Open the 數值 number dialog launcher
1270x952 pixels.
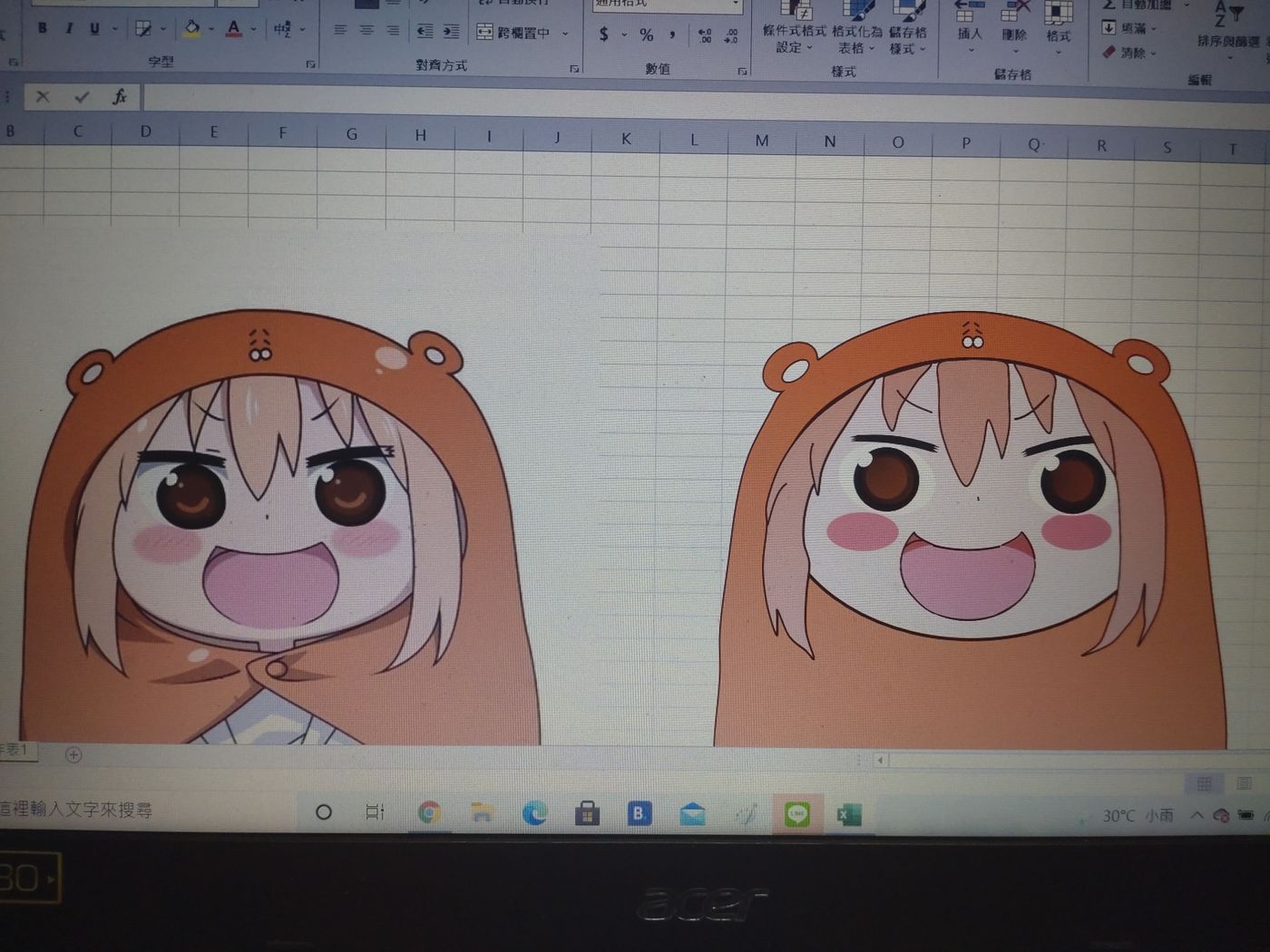743,71
